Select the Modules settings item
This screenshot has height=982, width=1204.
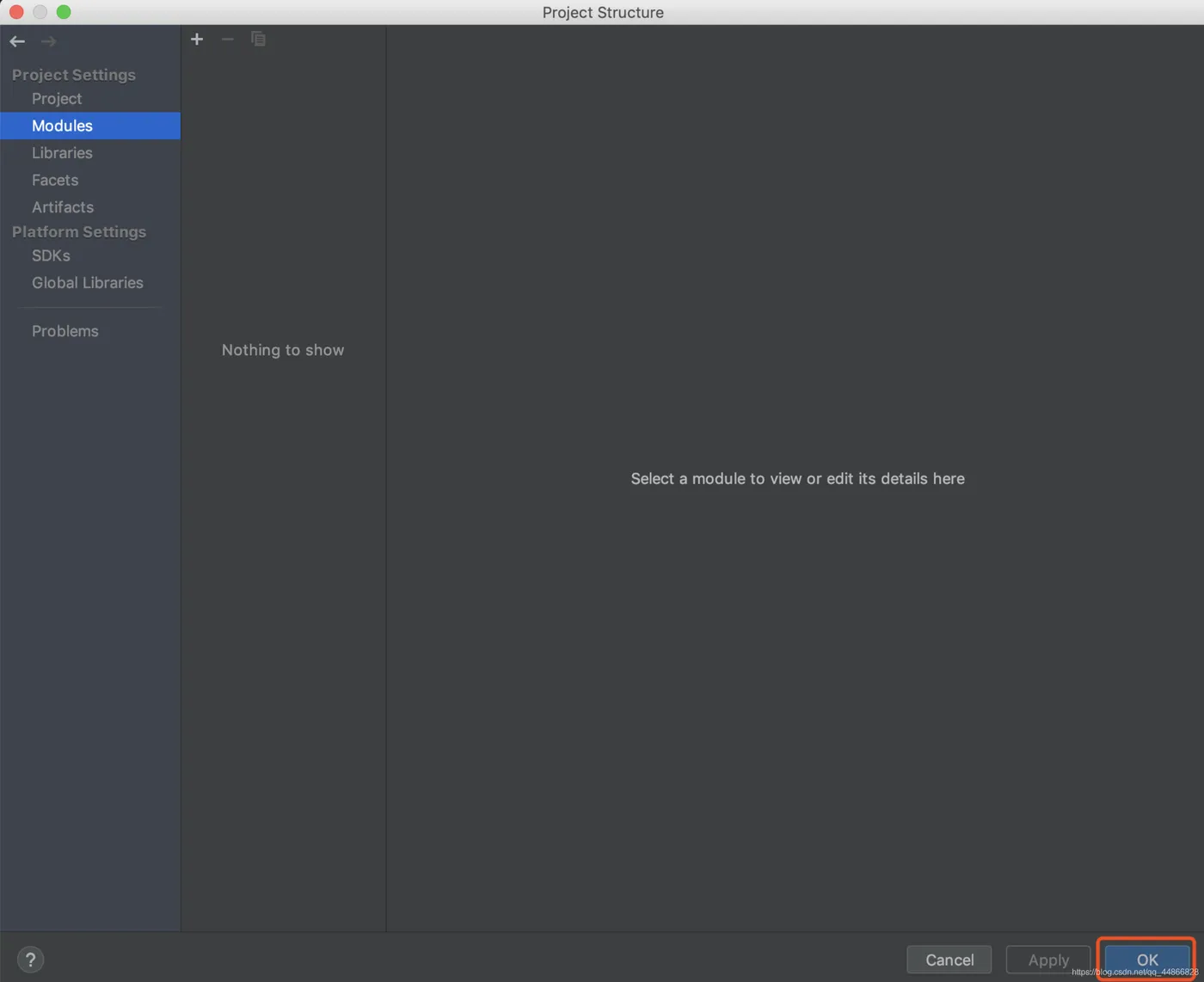pos(90,126)
